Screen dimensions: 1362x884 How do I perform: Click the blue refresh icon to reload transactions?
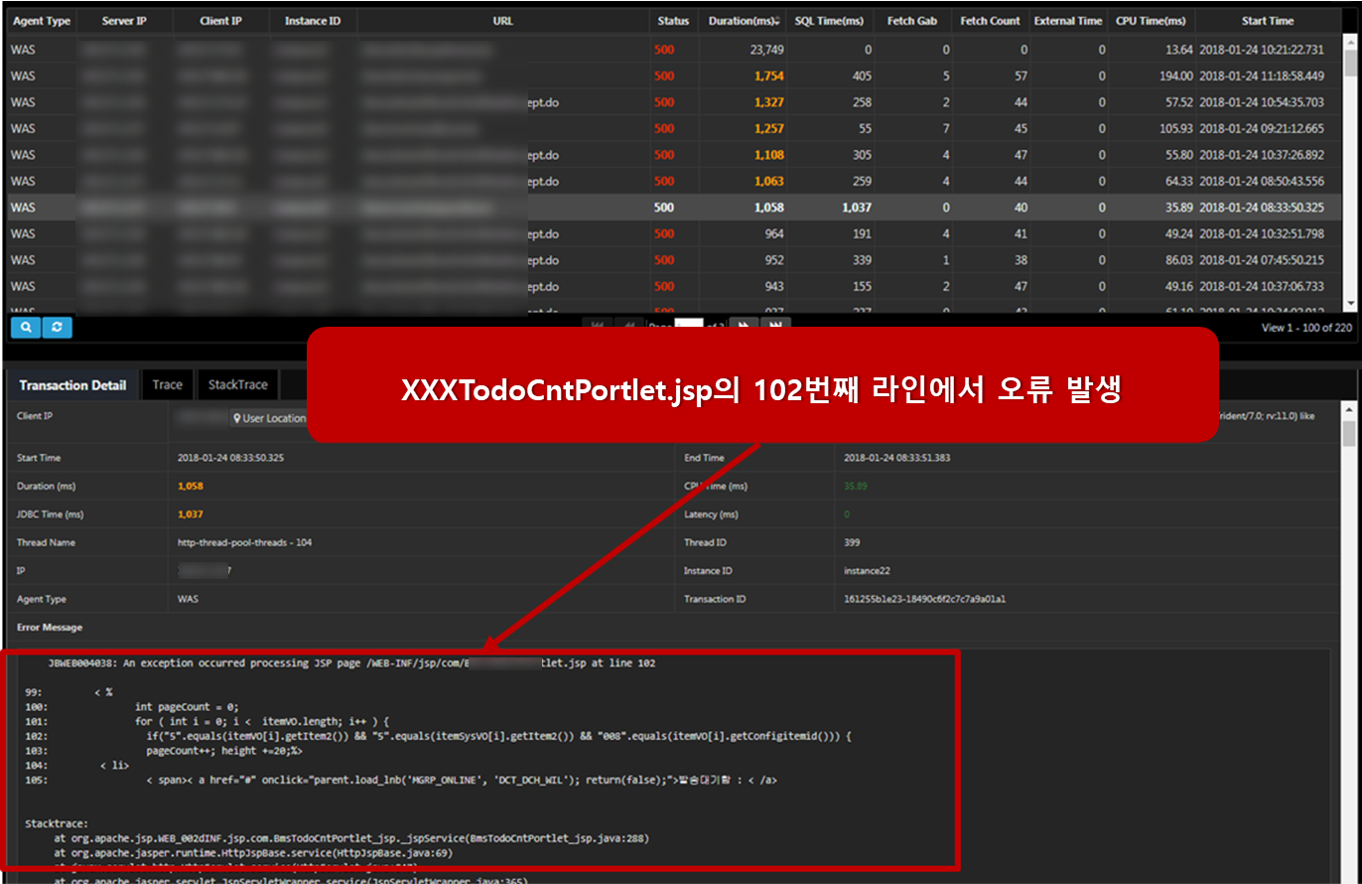tap(57, 327)
